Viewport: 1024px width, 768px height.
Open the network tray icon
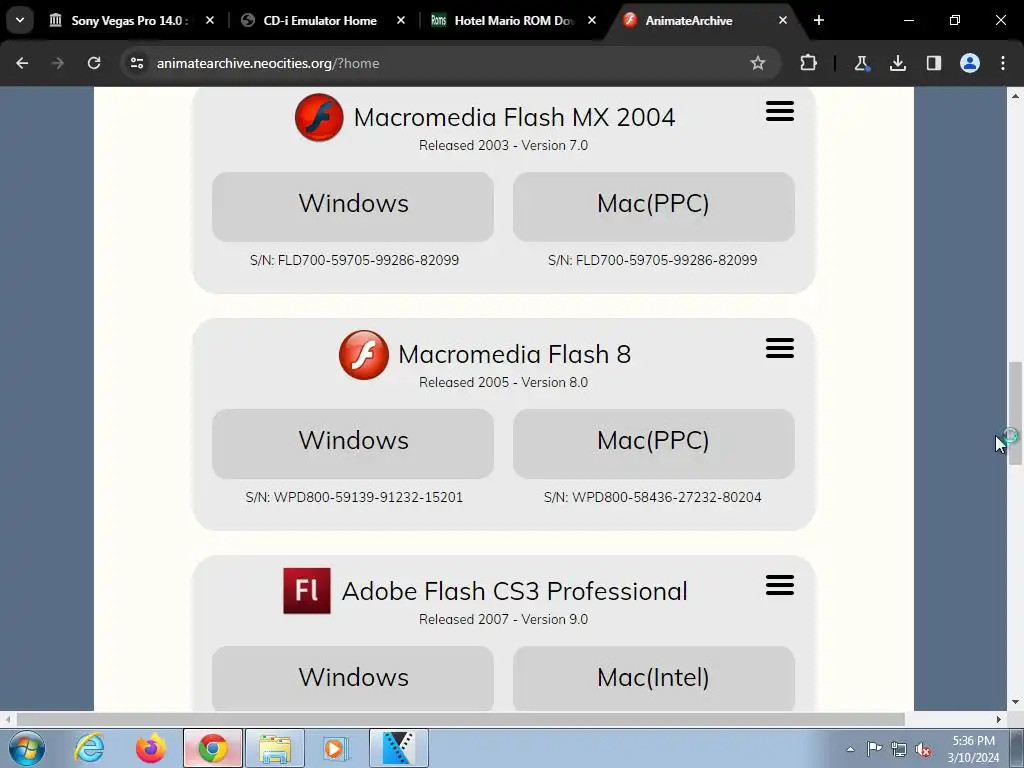pyautogui.click(x=899, y=749)
